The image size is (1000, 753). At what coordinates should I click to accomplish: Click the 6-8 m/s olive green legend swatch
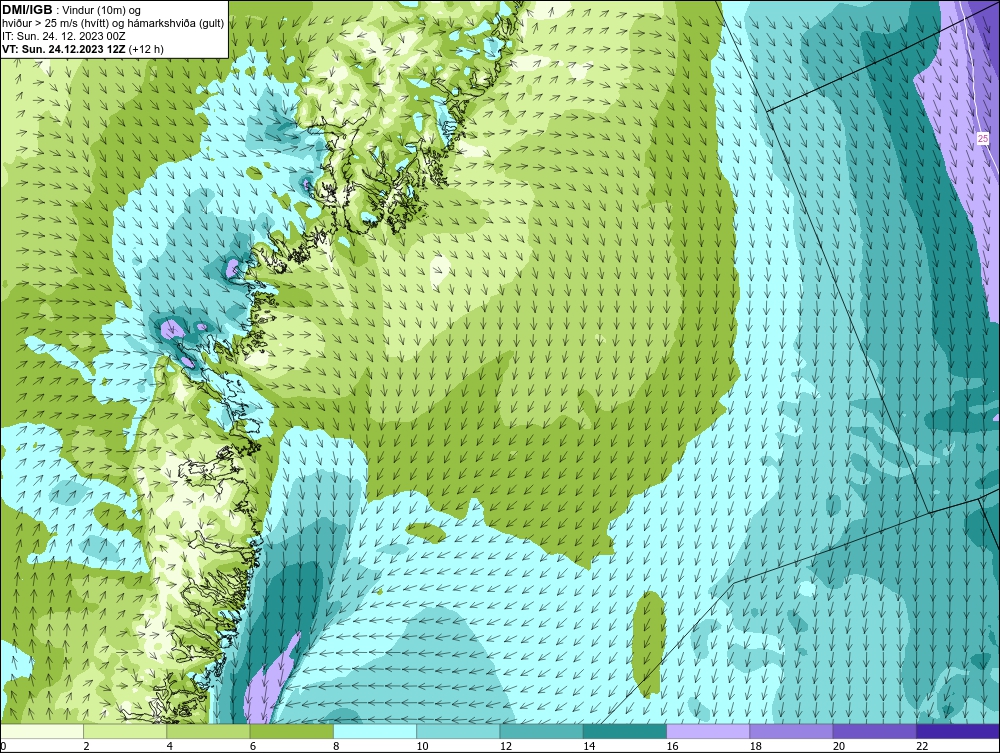coord(291,731)
